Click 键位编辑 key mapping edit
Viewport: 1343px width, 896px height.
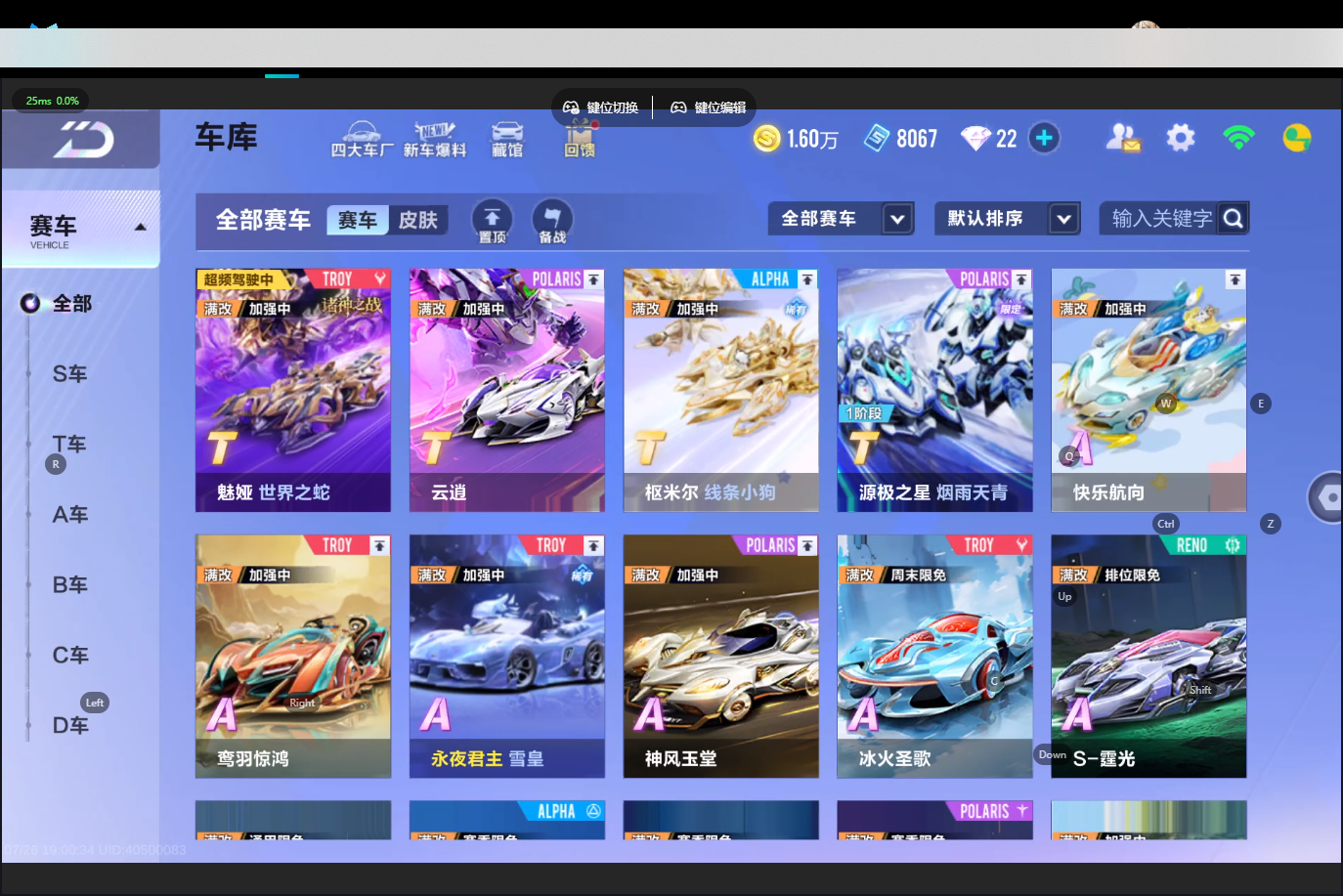[x=709, y=107]
